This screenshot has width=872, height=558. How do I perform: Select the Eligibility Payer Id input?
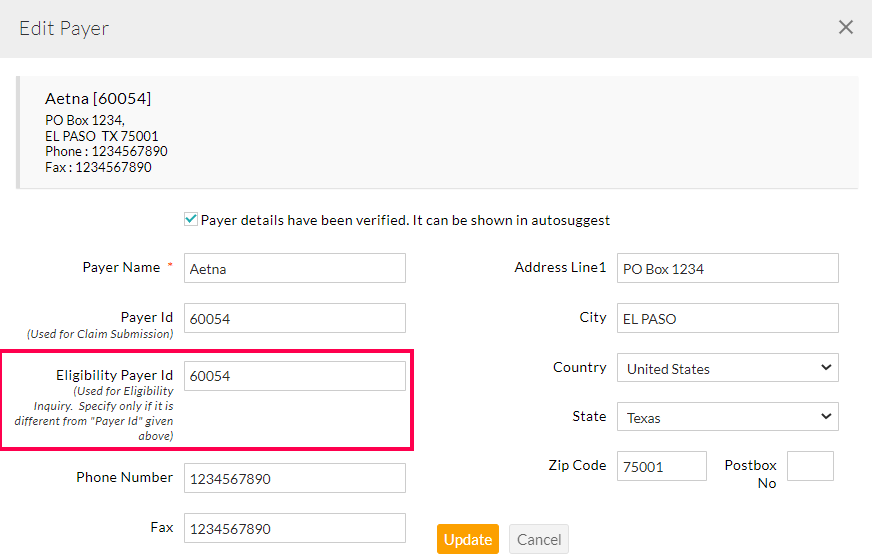[295, 376]
